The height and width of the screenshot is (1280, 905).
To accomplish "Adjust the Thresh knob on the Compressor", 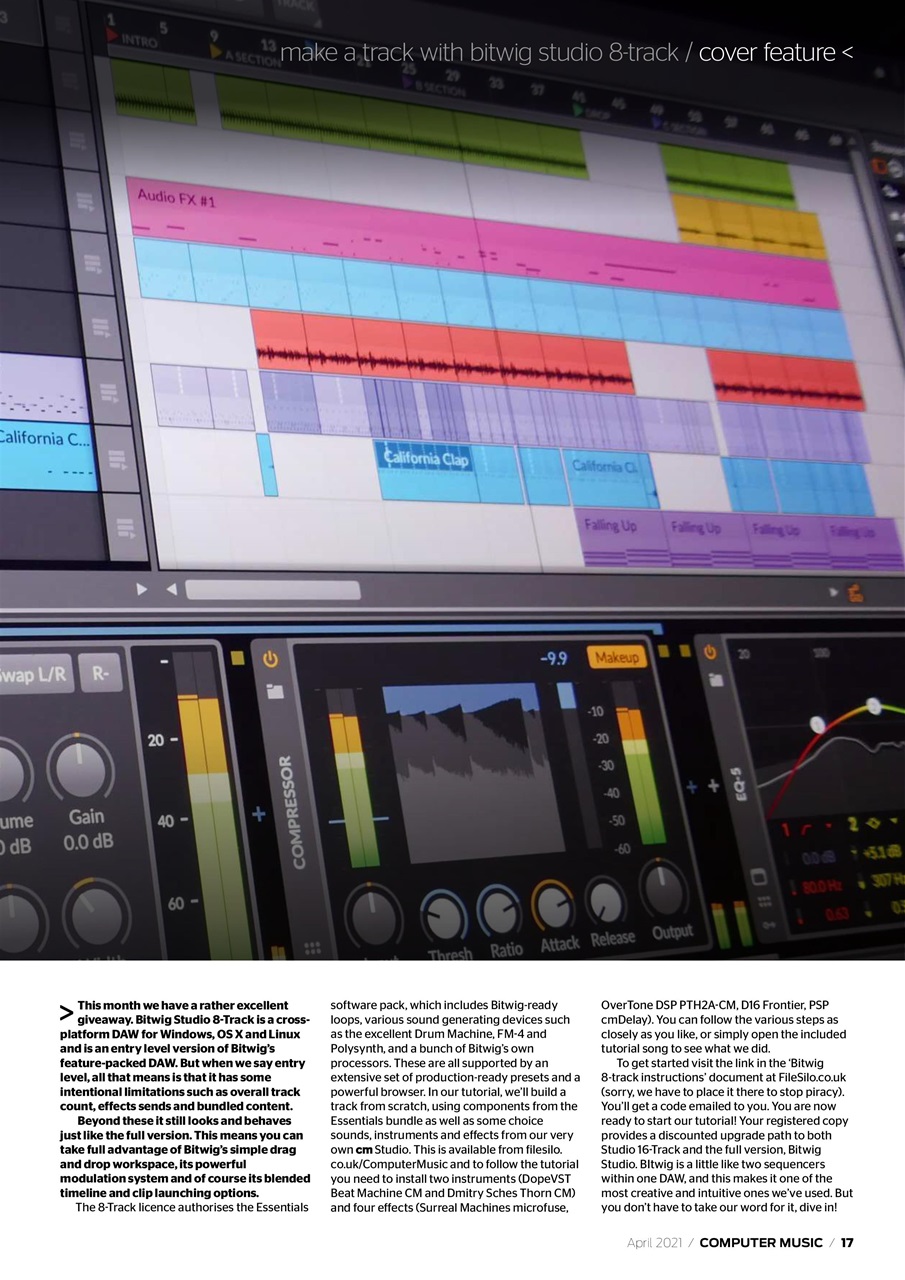I will coord(443,913).
